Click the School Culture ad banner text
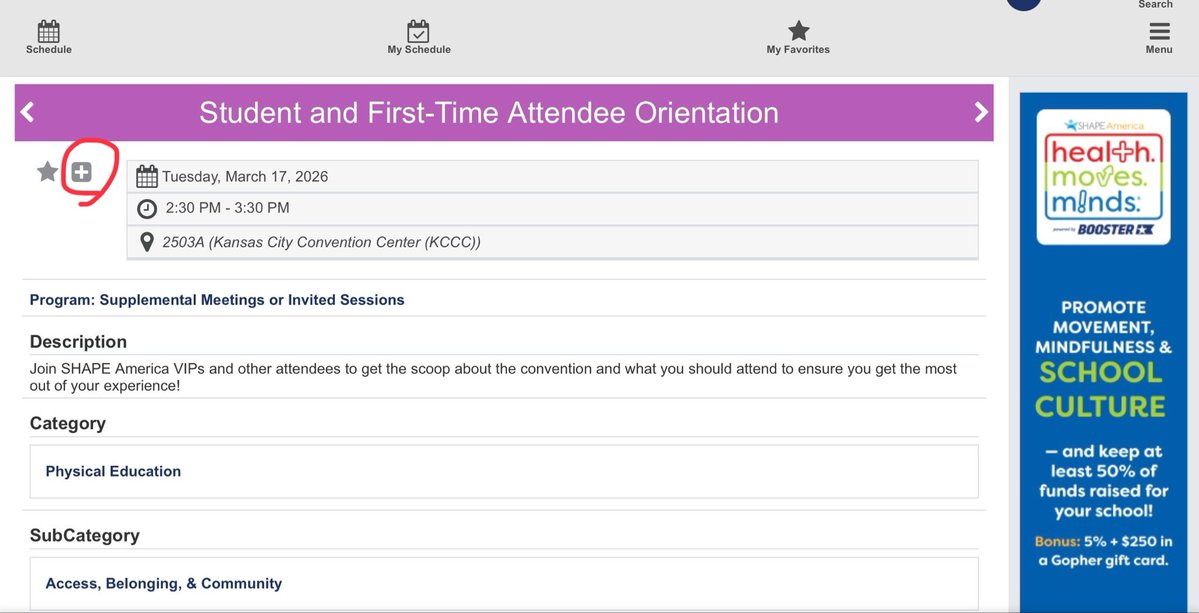Viewport: 1199px width, 613px height. tap(1100, 389)
